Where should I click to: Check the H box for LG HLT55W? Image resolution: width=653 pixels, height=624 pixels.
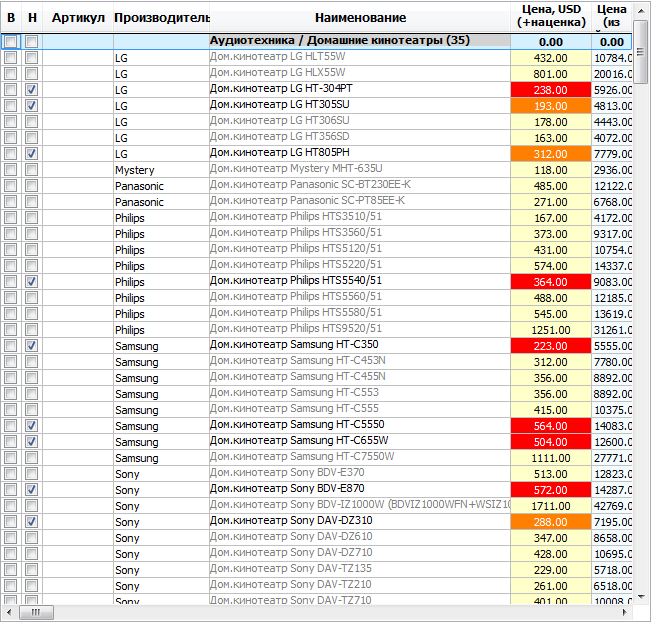coord(32,57)
